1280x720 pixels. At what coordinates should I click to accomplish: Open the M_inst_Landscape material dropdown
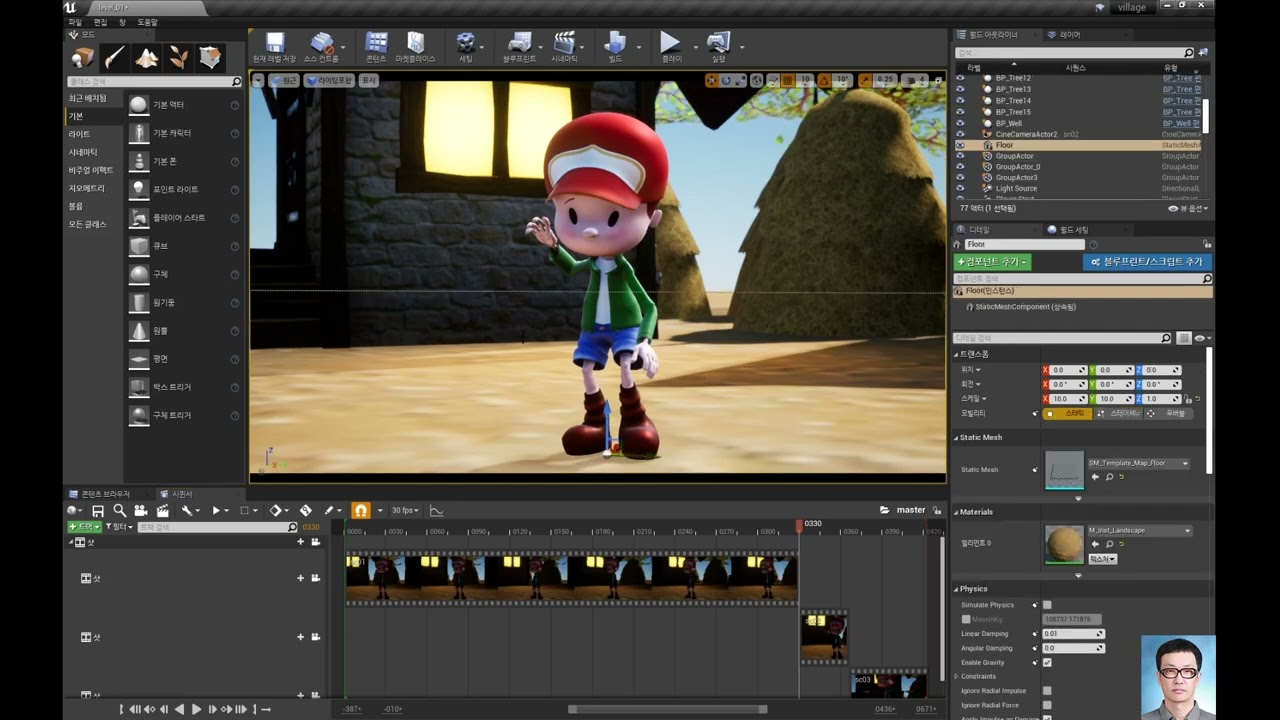tap(1139, 530)
